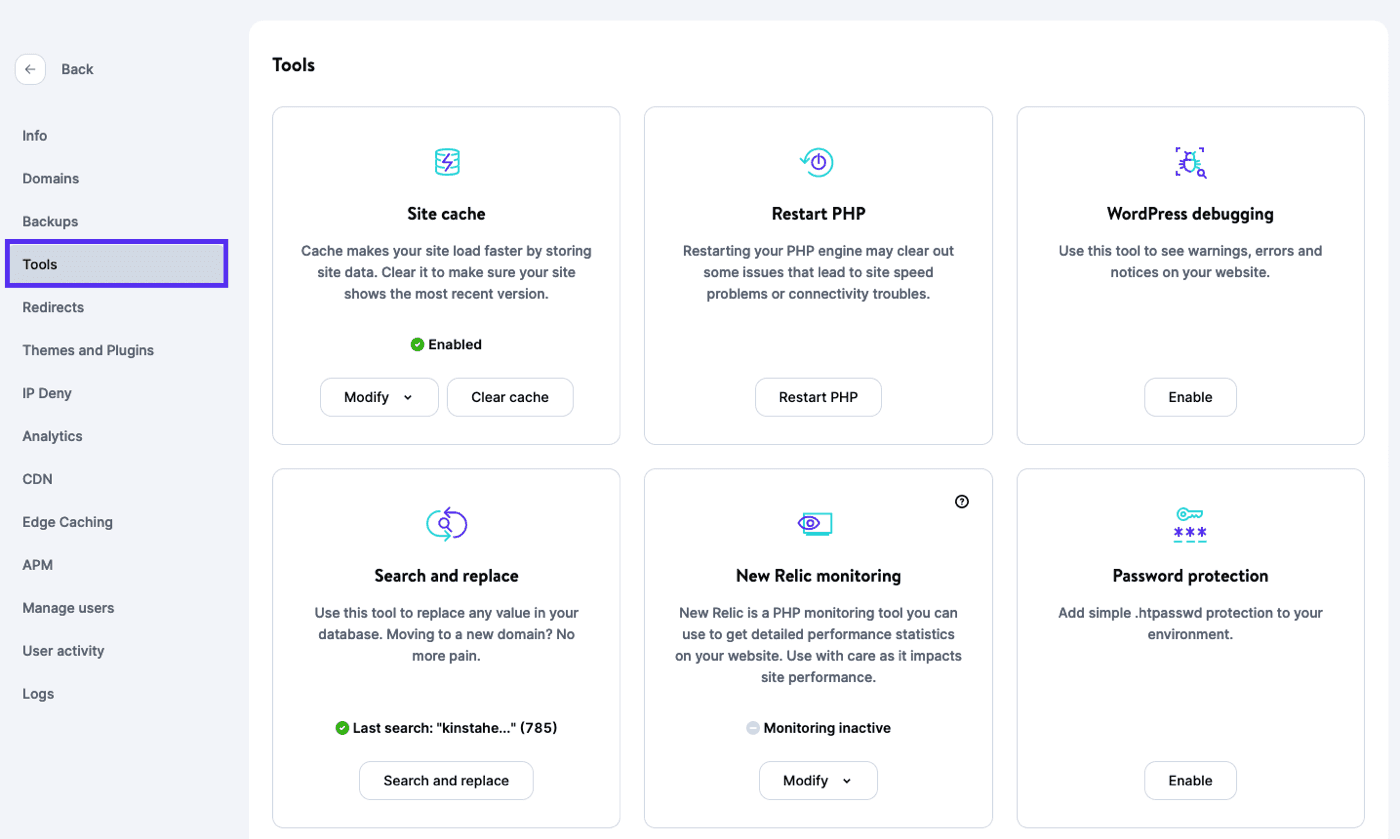
Task: Expand the Site cache Modify dropdown
Action: 379,397
